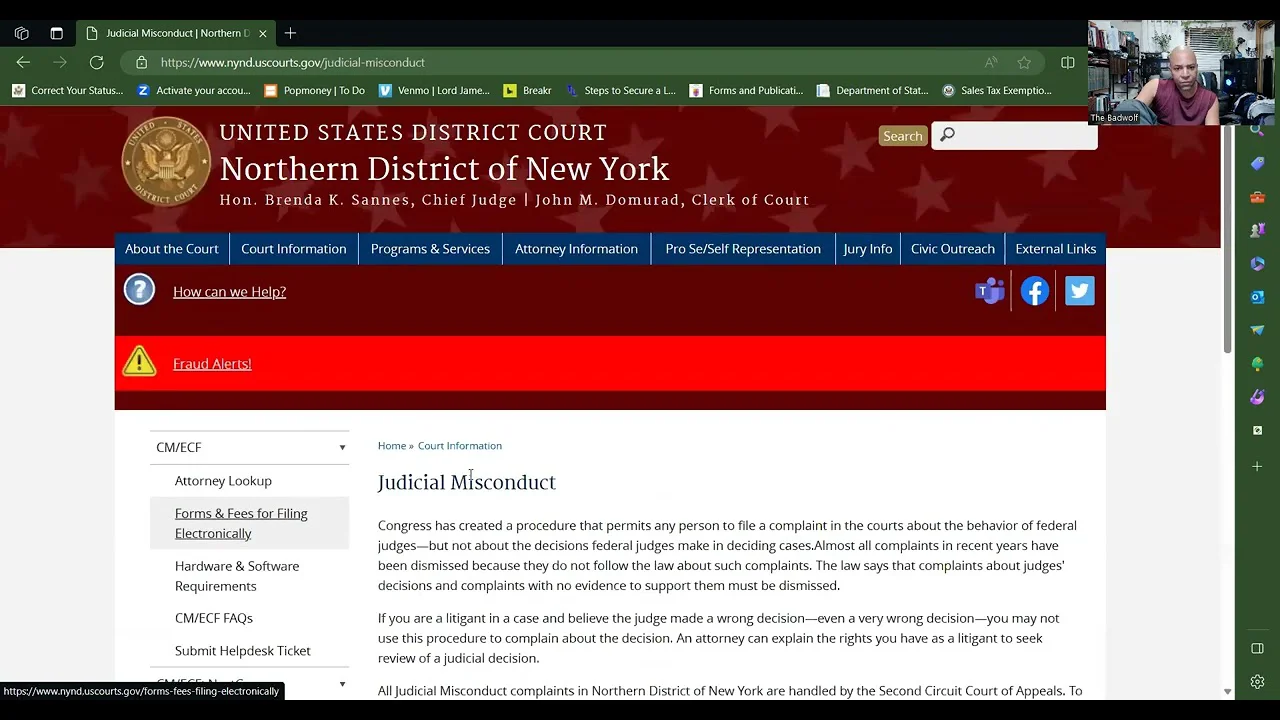Refresh the page in the browser
Screen dimensions: 1280x720
[x=97, y=62]
